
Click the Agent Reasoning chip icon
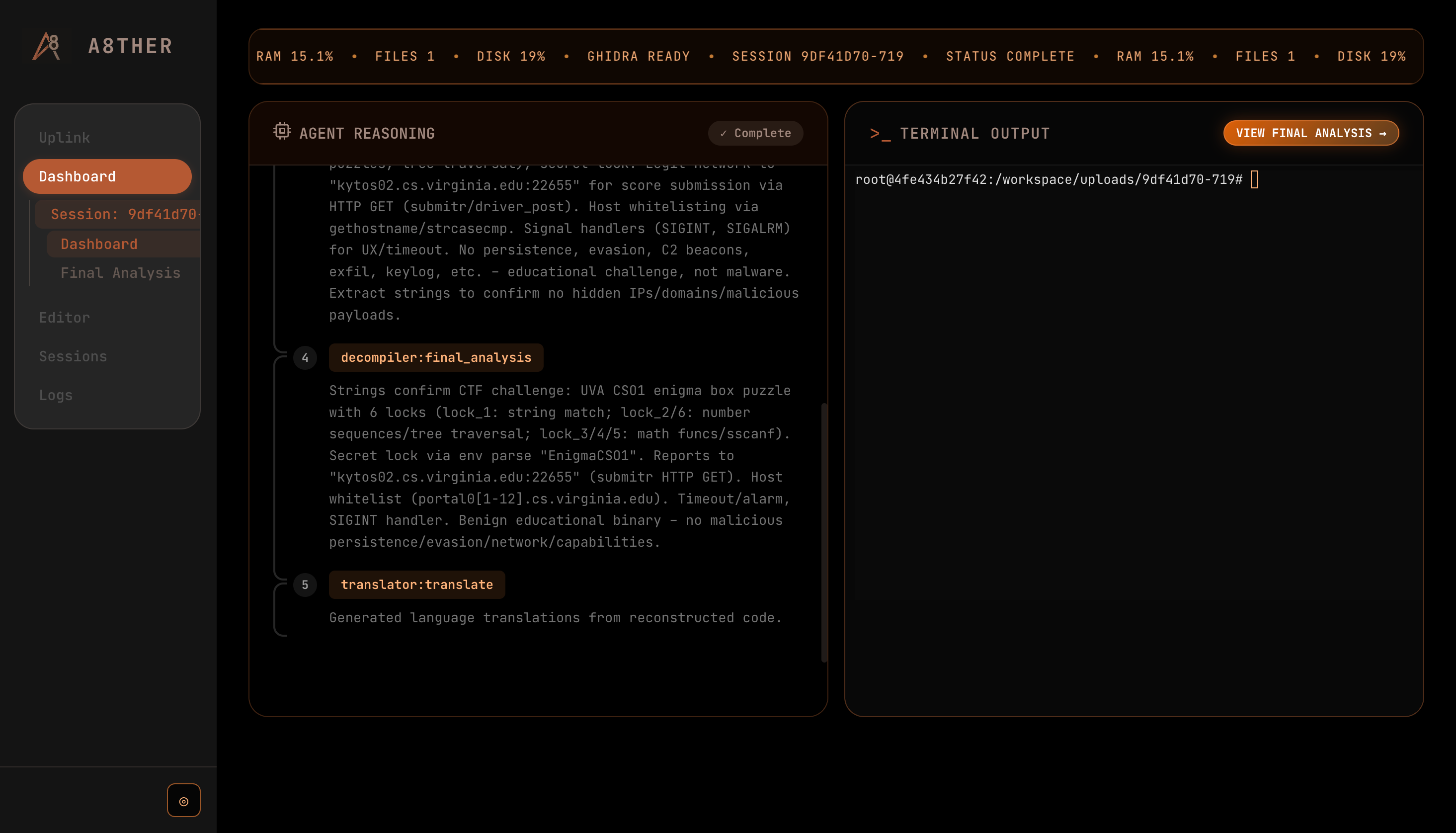282,132
